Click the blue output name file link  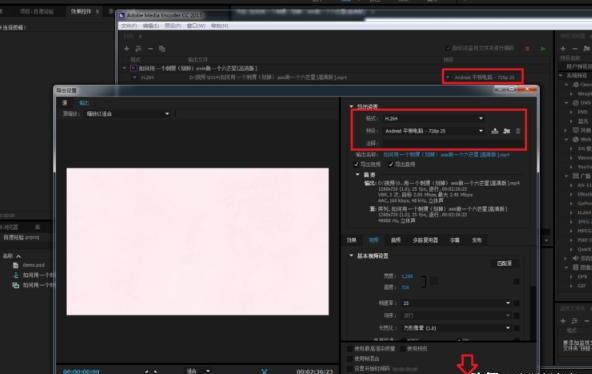click(446, 155)
